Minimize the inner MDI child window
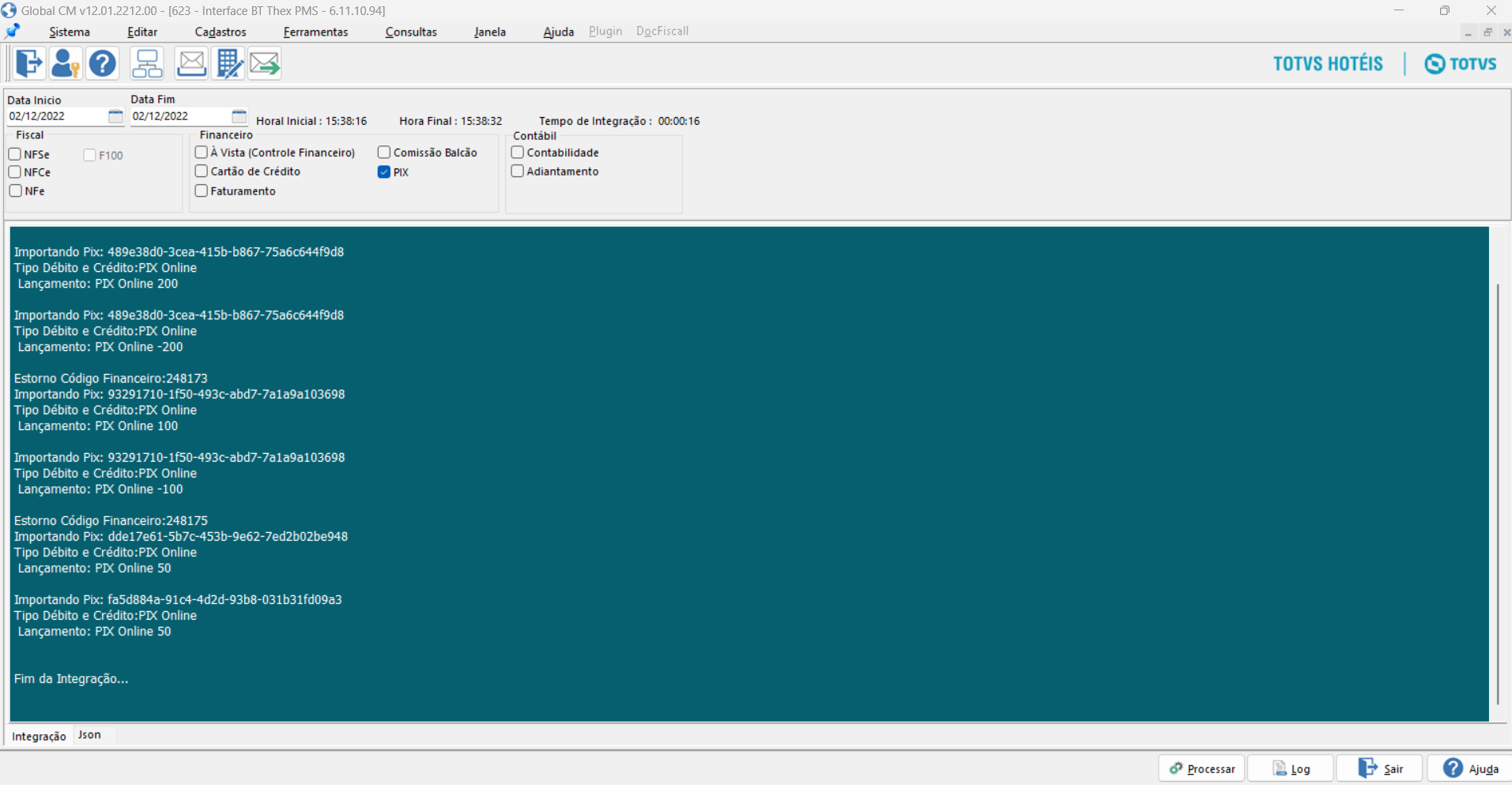Image resolution: width=1512 pixels, height=785 pixels. click(1468, 32)
